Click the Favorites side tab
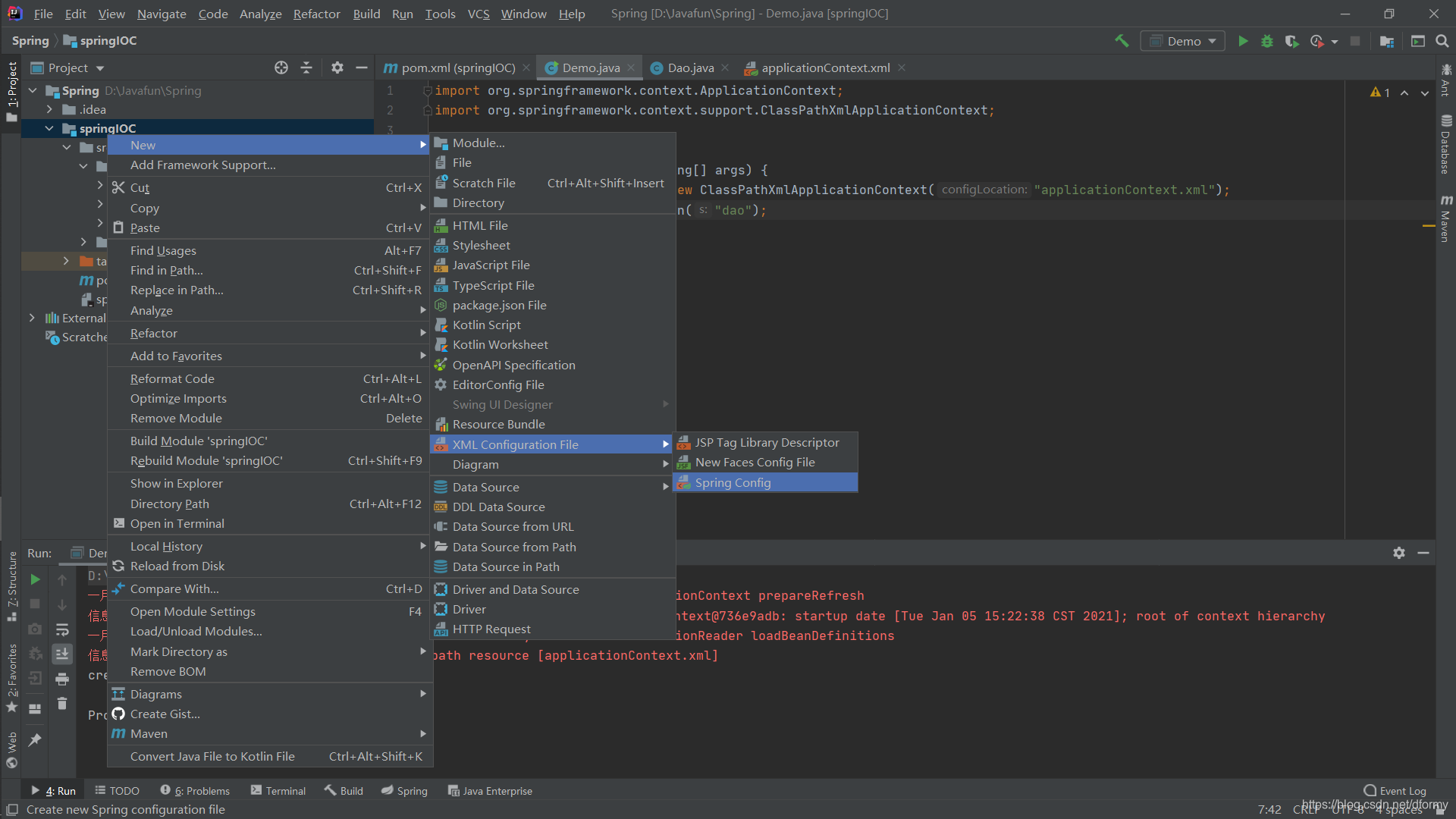 11,678
